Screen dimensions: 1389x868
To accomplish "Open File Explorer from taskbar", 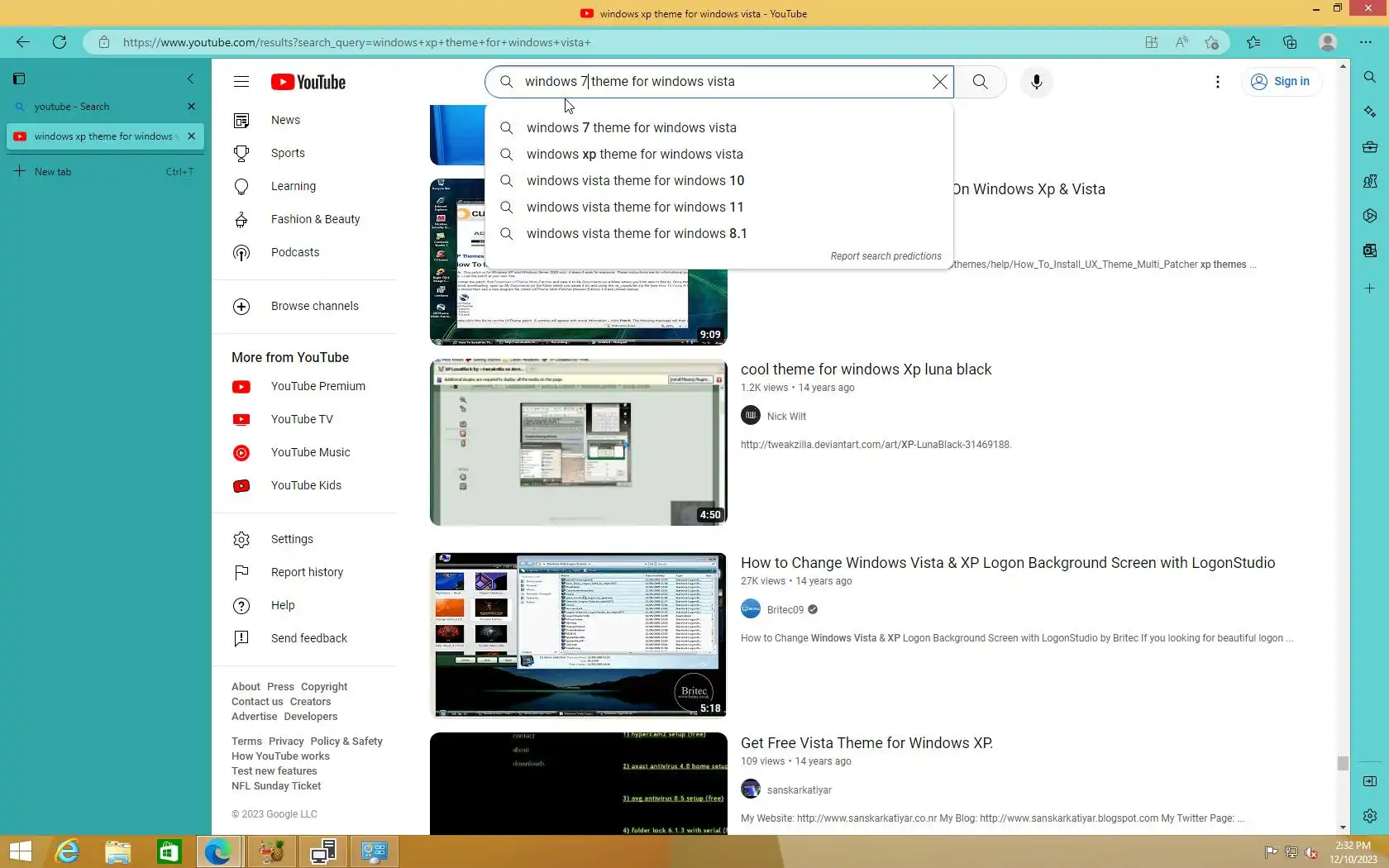I will pyautogui.click(x=118, y=851).
